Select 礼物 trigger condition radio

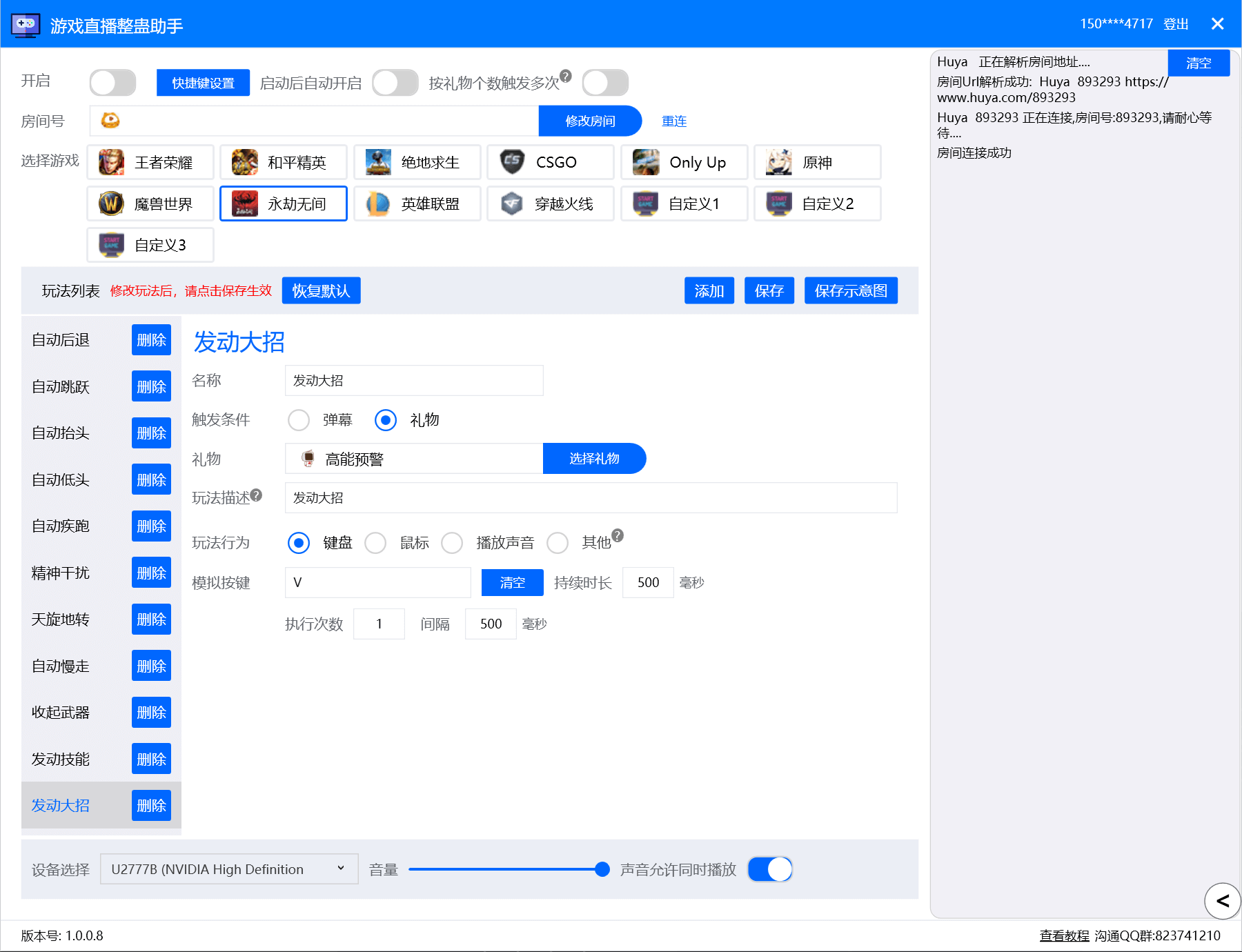point(386,420)
